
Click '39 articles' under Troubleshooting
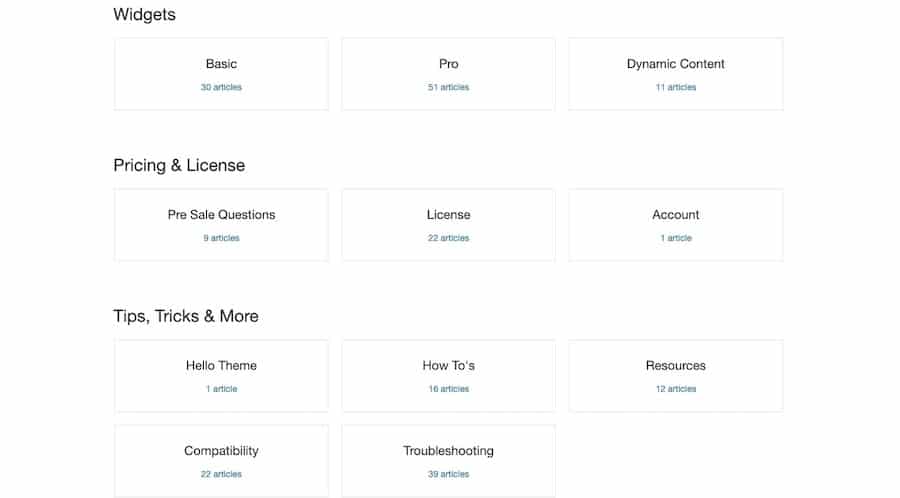pyautogui.click(x=448, y=475)
